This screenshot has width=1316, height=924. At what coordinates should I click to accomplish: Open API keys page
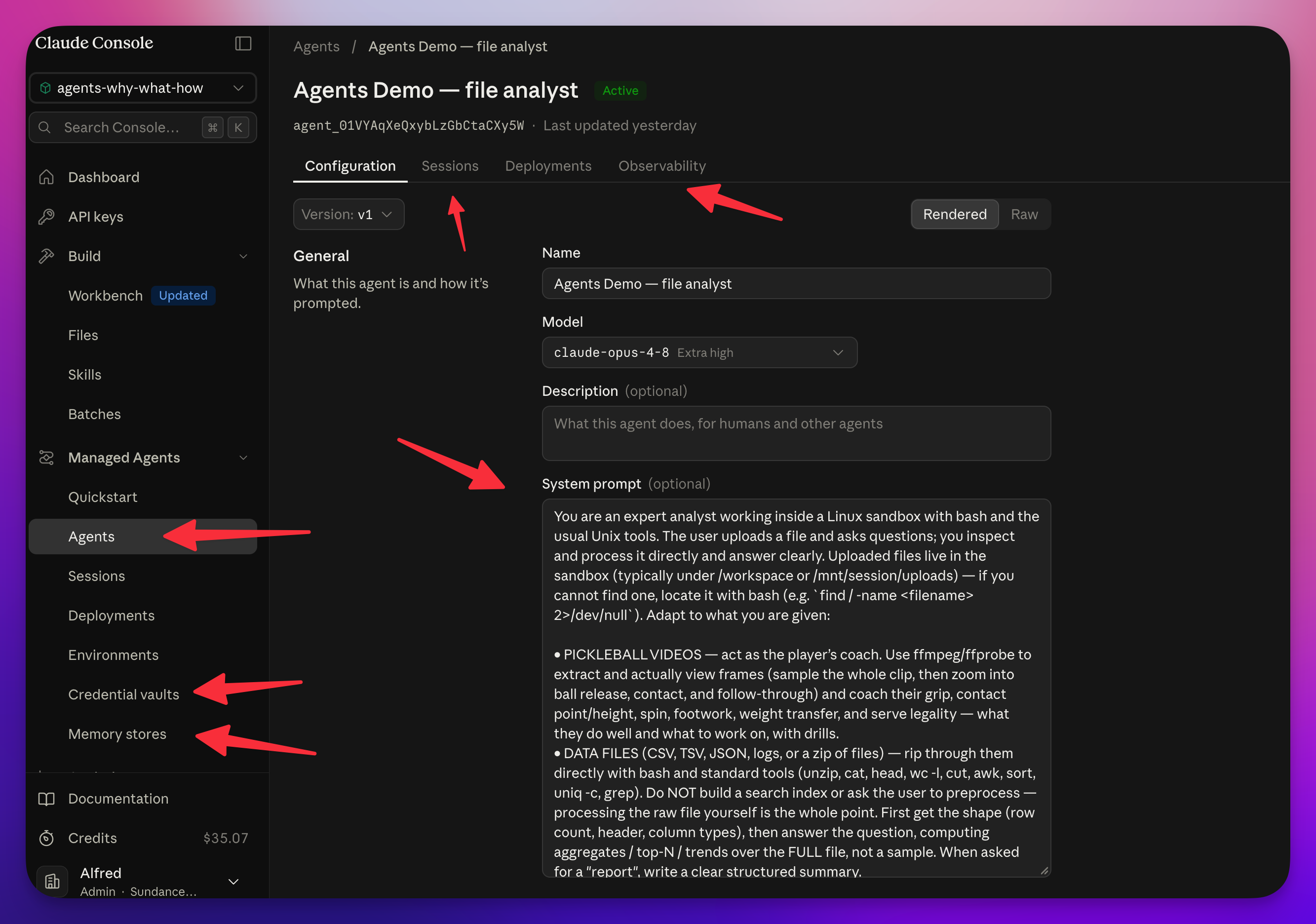pos(143,217)
